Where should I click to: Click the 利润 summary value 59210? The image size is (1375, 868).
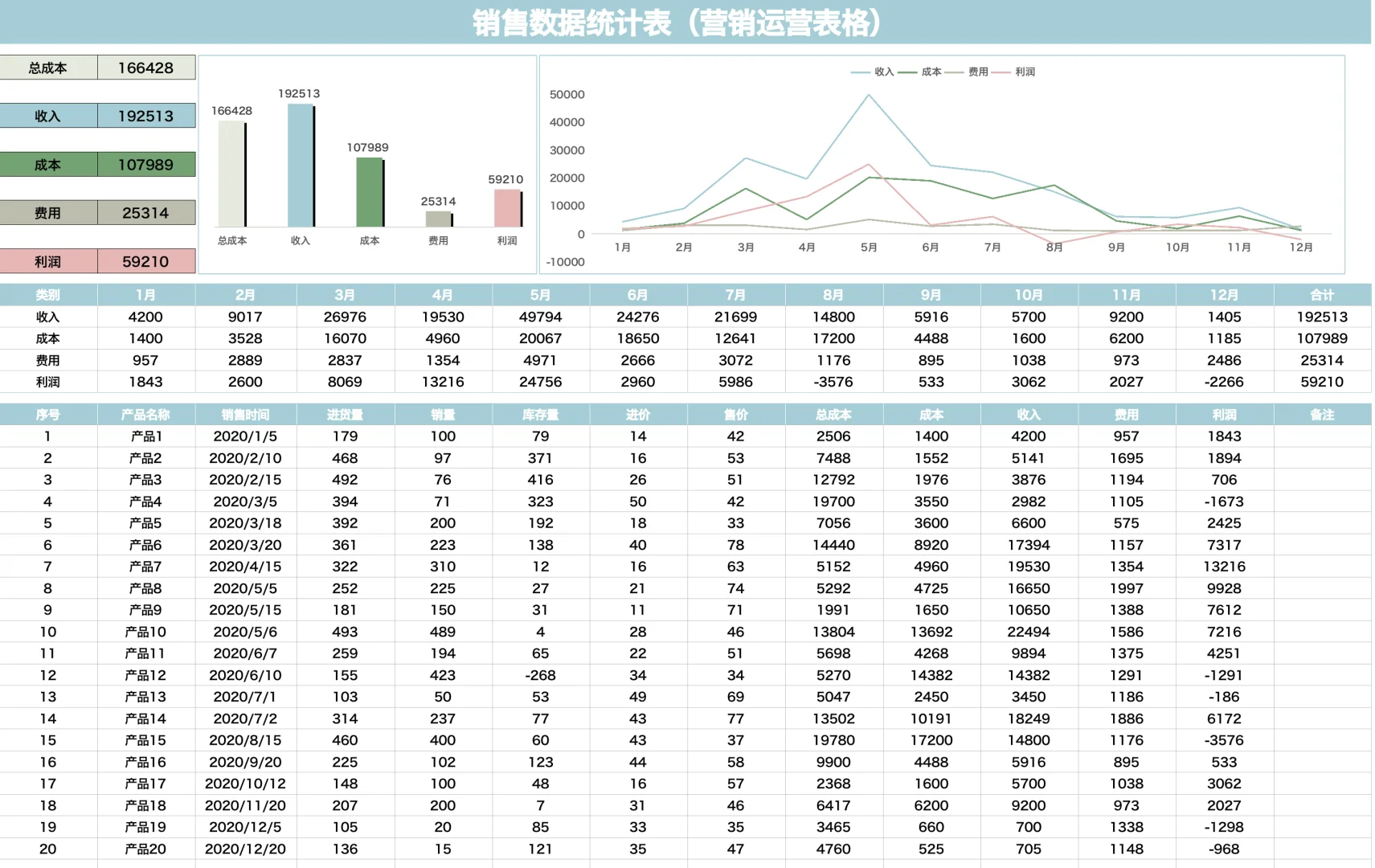coord(146,261)
